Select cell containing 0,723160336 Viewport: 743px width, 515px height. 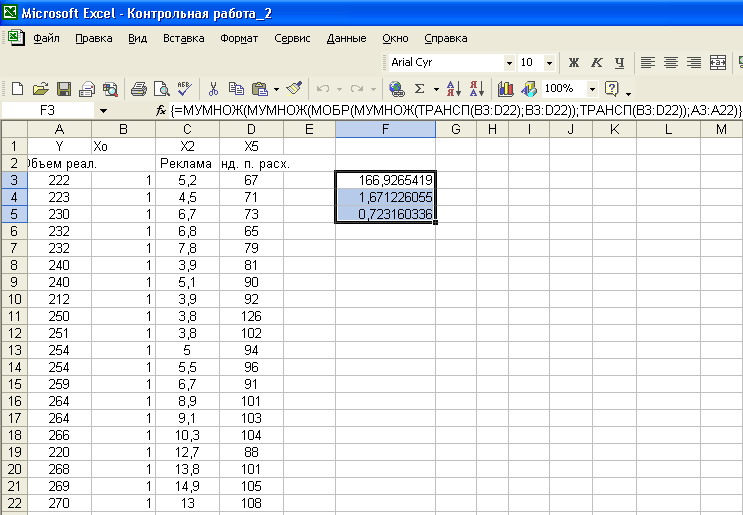tap(385, 214)
